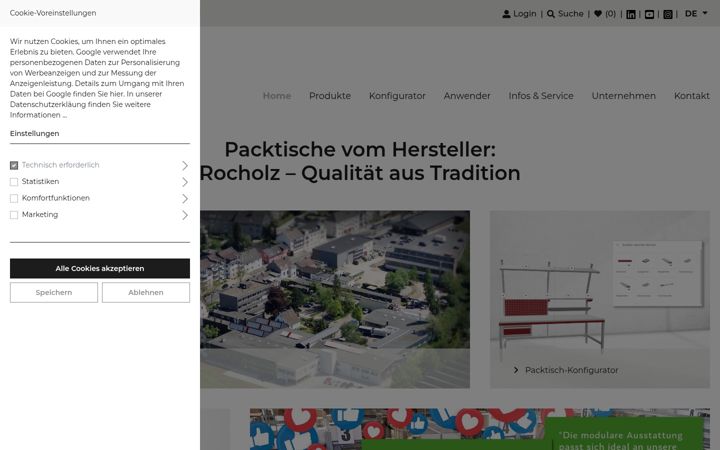Open the Packtisch-Konfigurator link
The image size is (720, 450).
[571, 370]
